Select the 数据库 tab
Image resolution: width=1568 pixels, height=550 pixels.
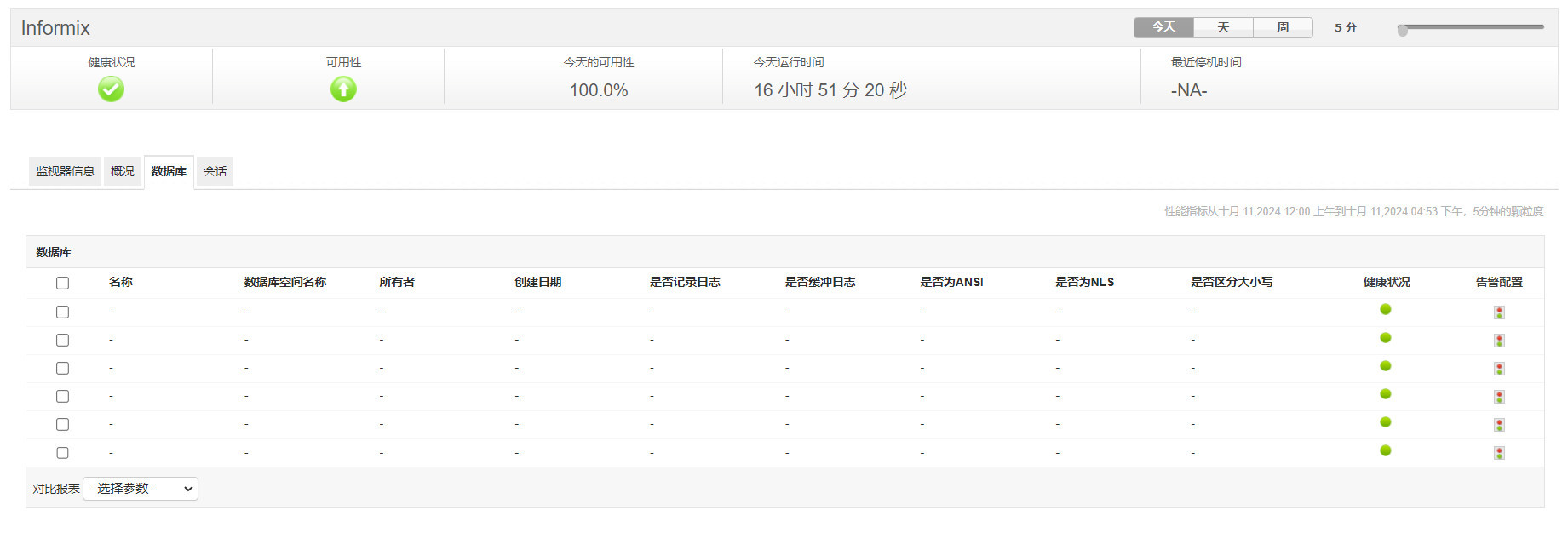pos(169,171)
